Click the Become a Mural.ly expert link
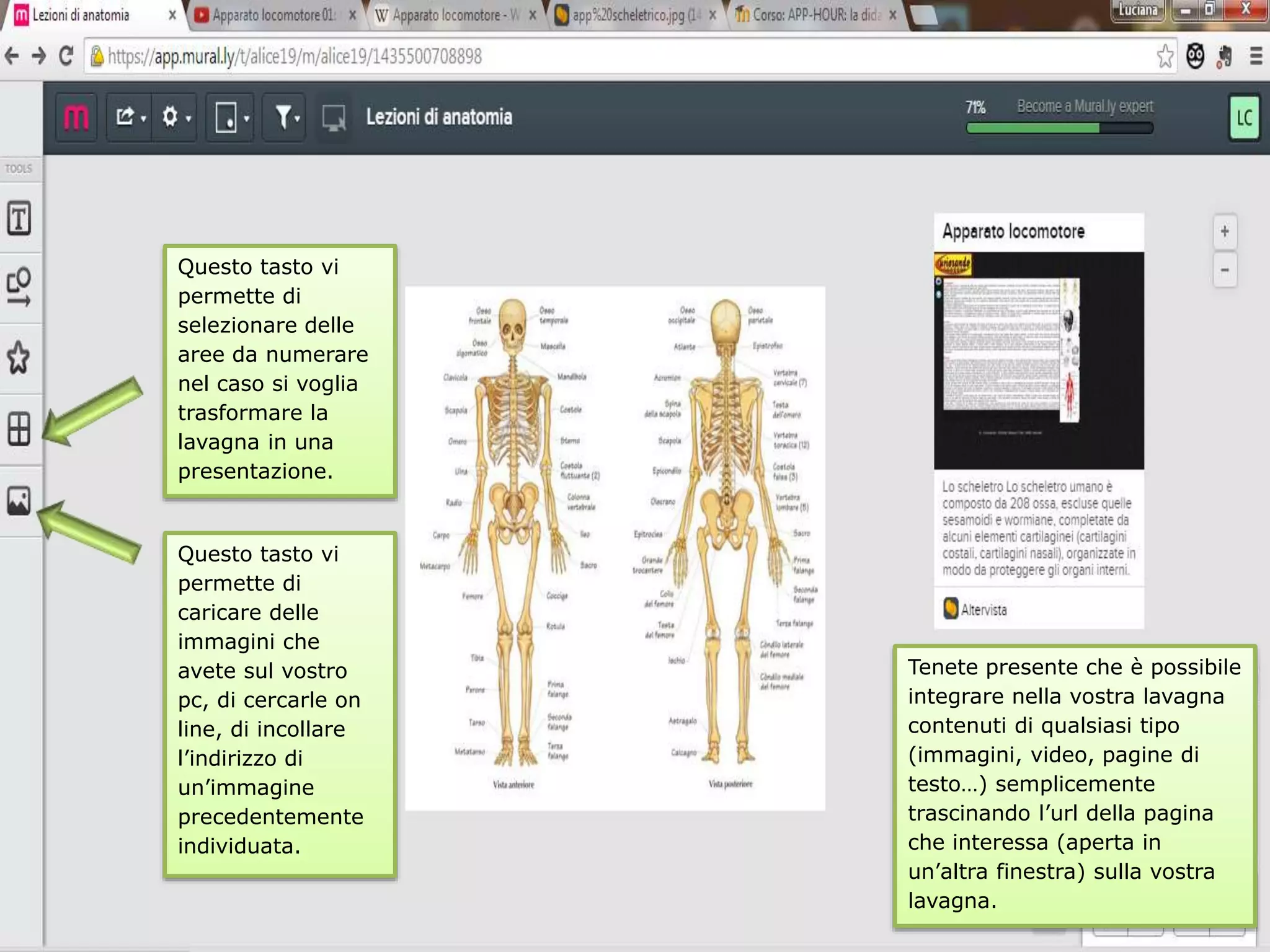 click(x=1085, y=106)
